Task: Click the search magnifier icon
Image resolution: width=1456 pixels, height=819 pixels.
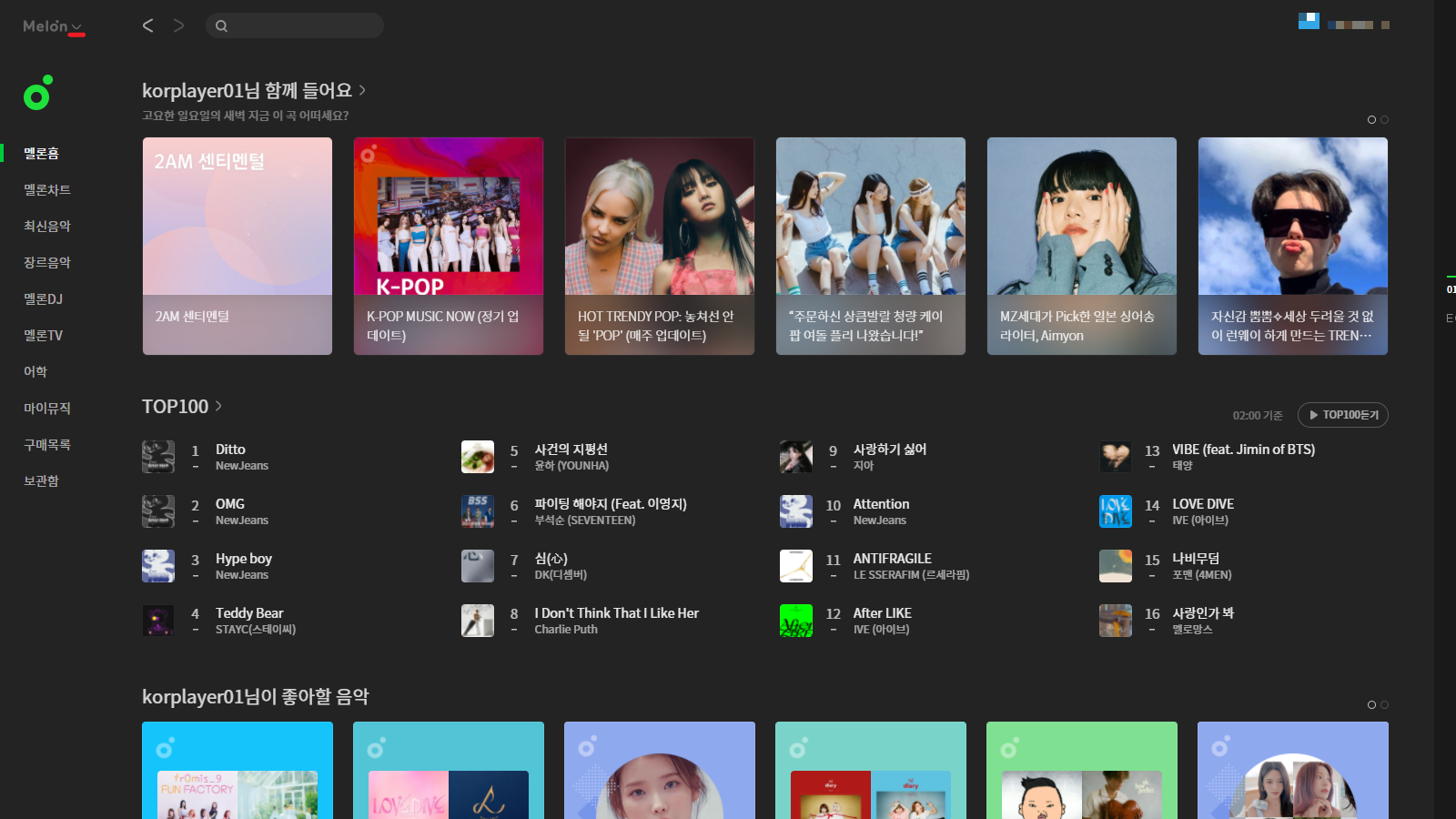Action: [x=221, y=25]
